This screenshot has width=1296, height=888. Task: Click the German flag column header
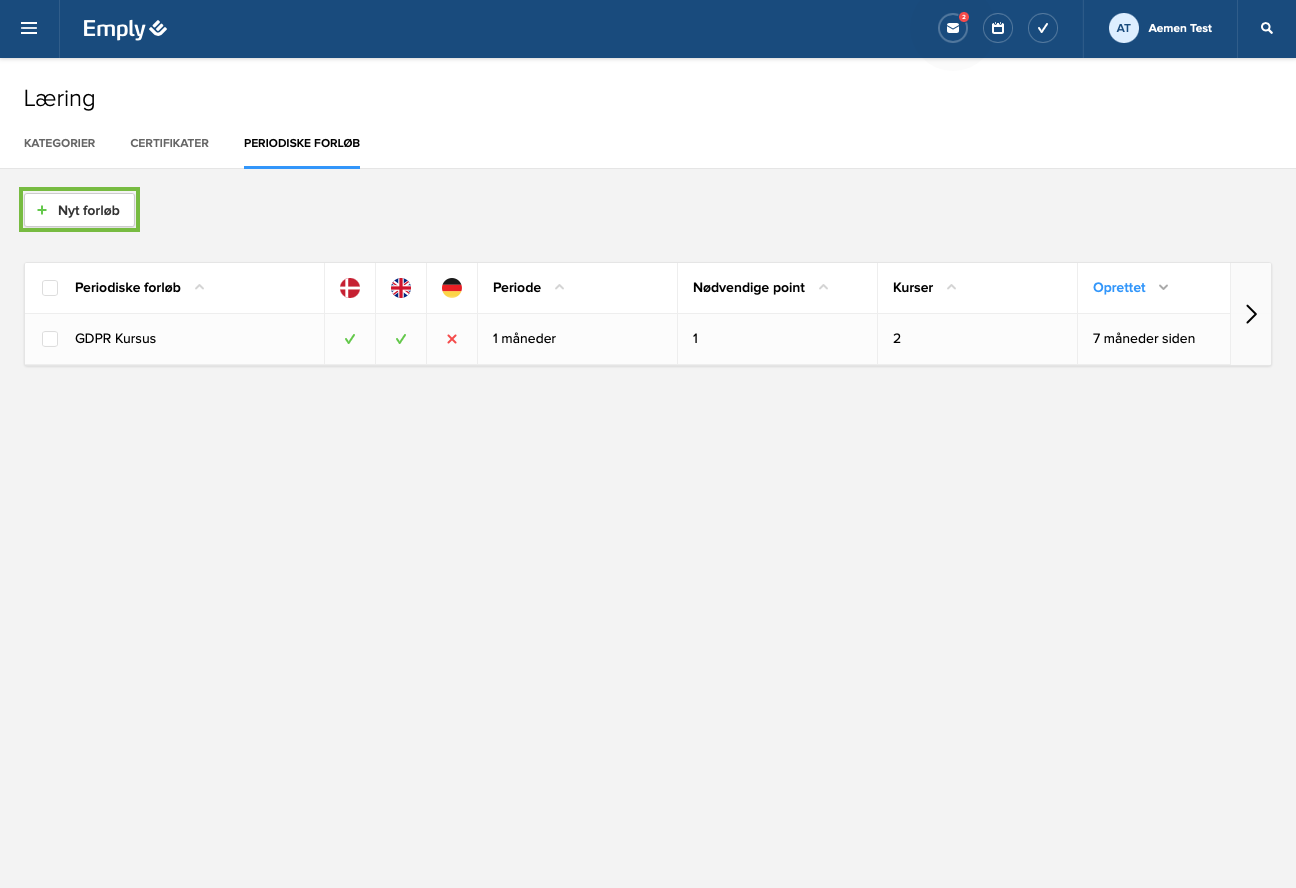click(x=452, y=288)
